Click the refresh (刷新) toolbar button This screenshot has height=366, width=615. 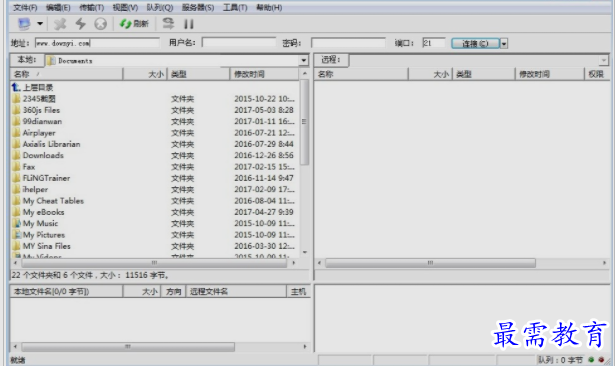[134, 24]
